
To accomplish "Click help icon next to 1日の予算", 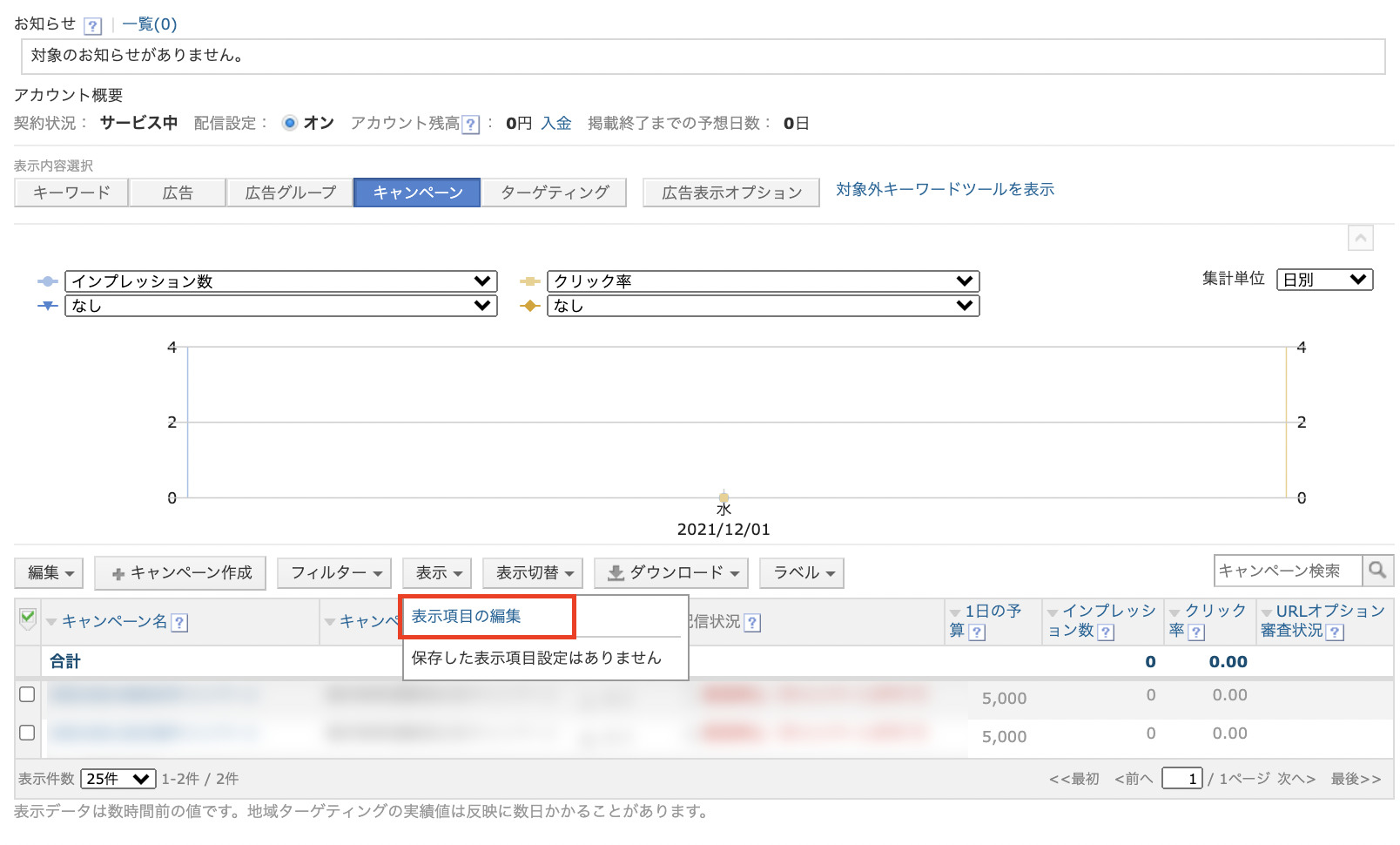I will point(977,632).
